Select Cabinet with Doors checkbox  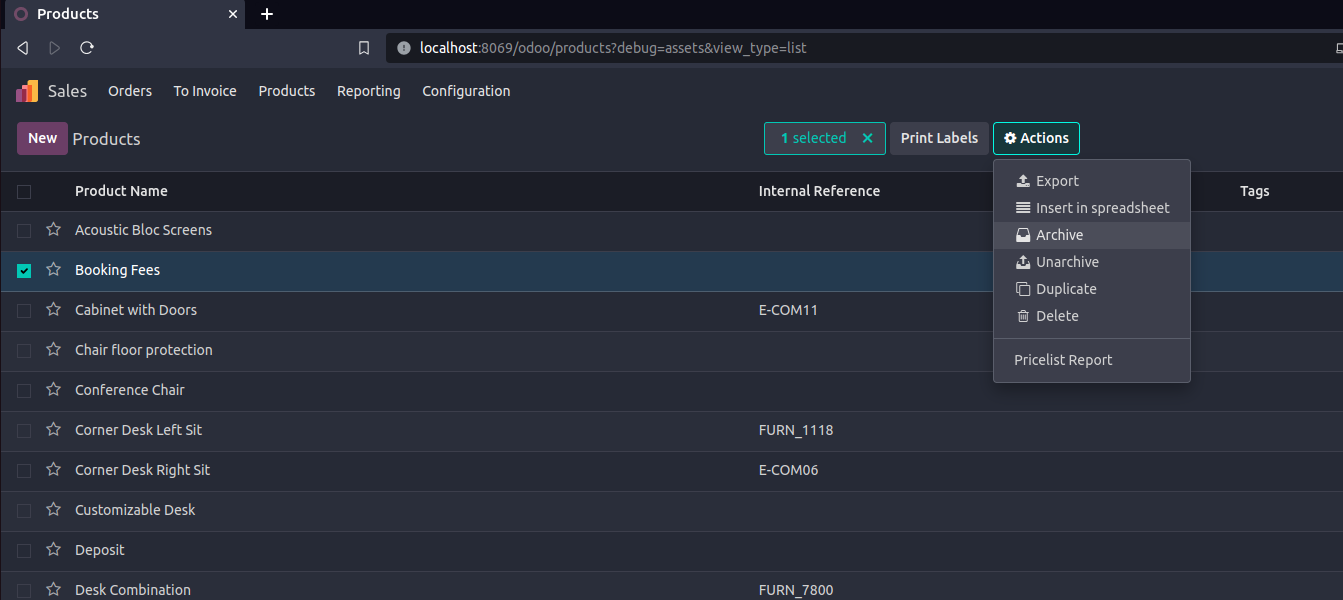pyautogui.click(x=24, y=311)
